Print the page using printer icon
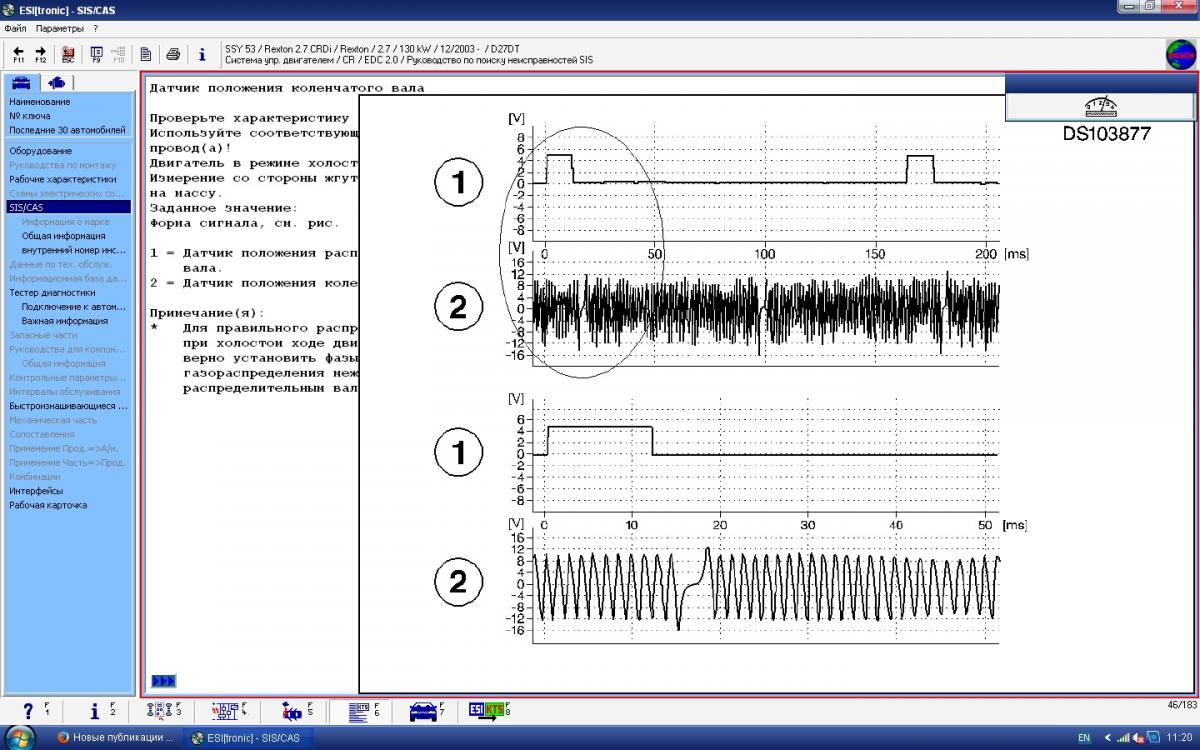Image resolution: width=1200 pixels, height=750 pixels. (x=173, y=54)
